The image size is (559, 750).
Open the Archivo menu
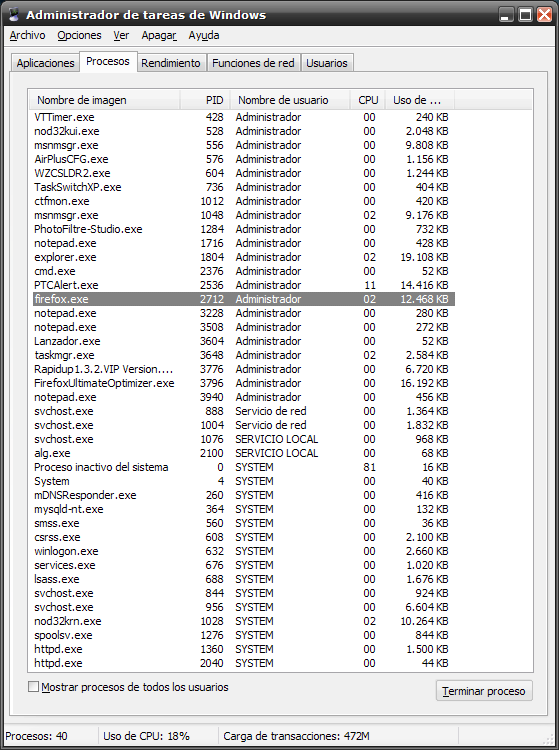point(27,35)
